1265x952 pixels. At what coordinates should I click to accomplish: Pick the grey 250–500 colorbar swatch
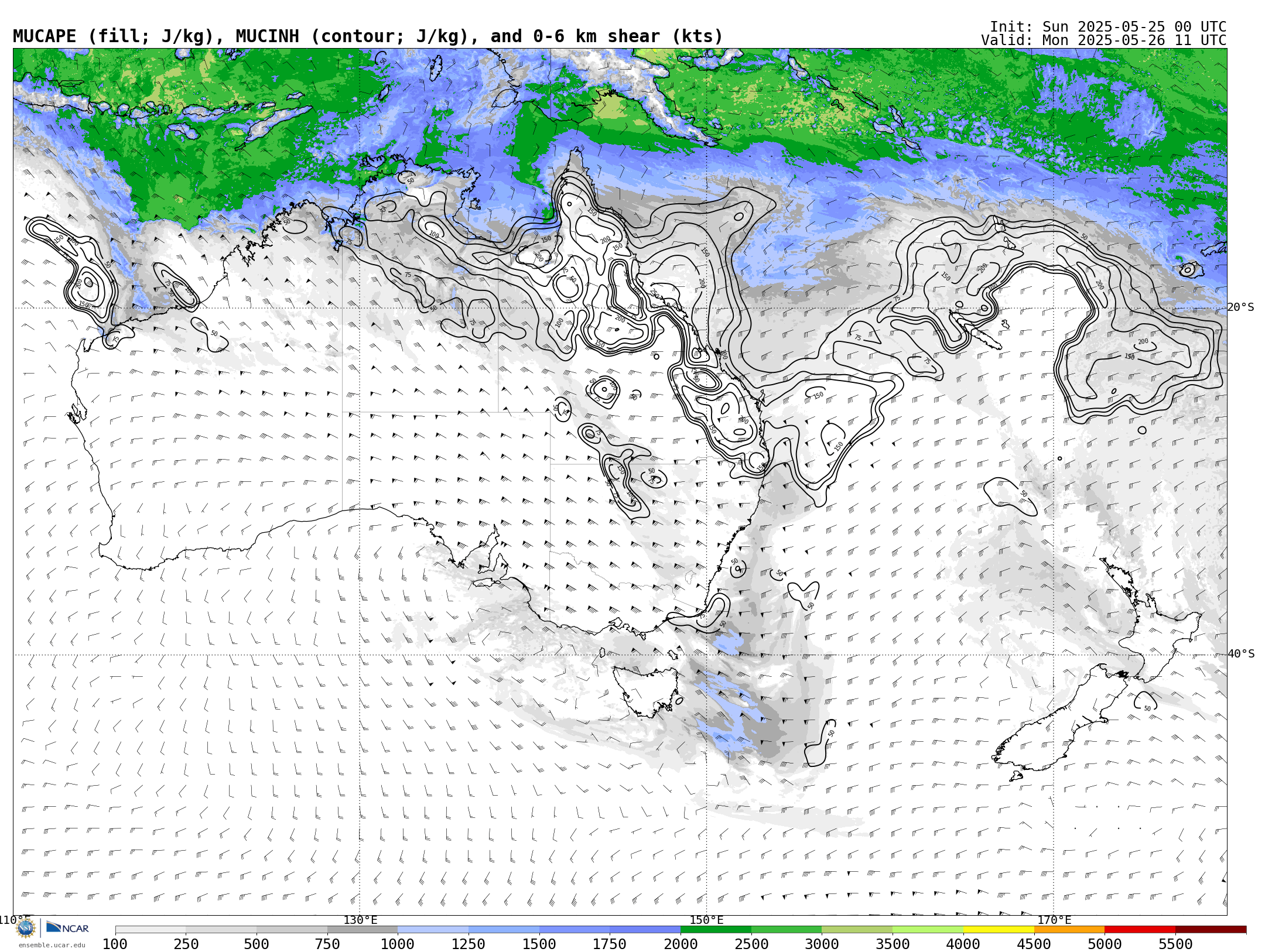tap(221, 929)
